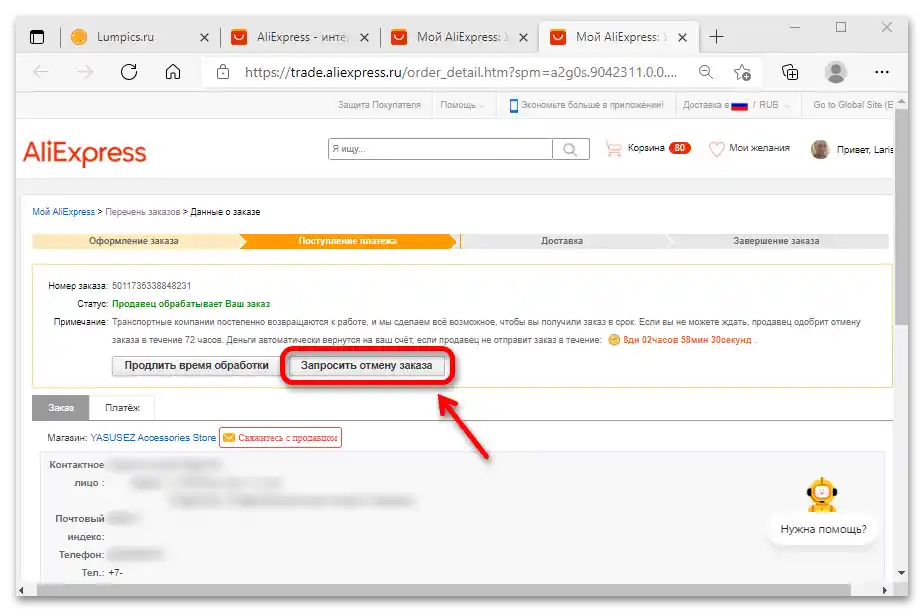The height and width of the screenshot is (612, 924).
Task: Click Свяжитесь с продавцом button
Action: [280, 438]
